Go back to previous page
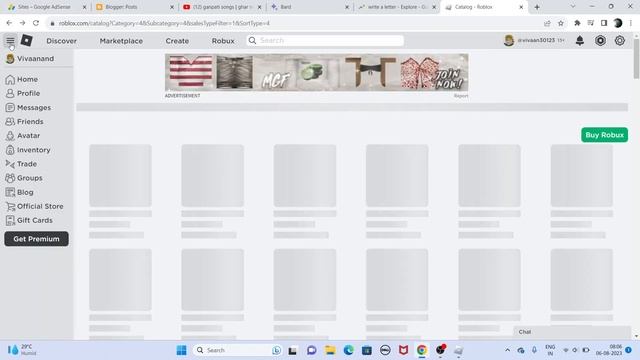This screenshot has width=640, height=360. (9, 23)
